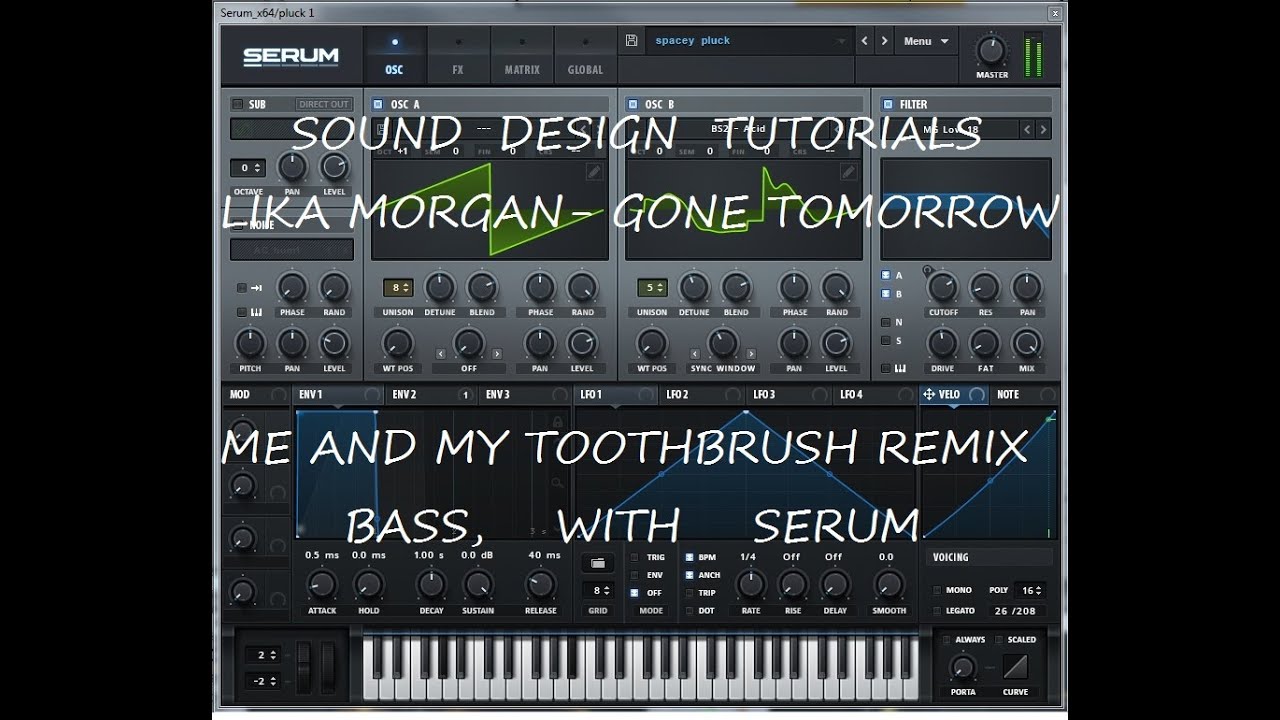The image size is (1280, 720).
Task: Change OSC B UNISON voice count
Action: click(652, 288)
